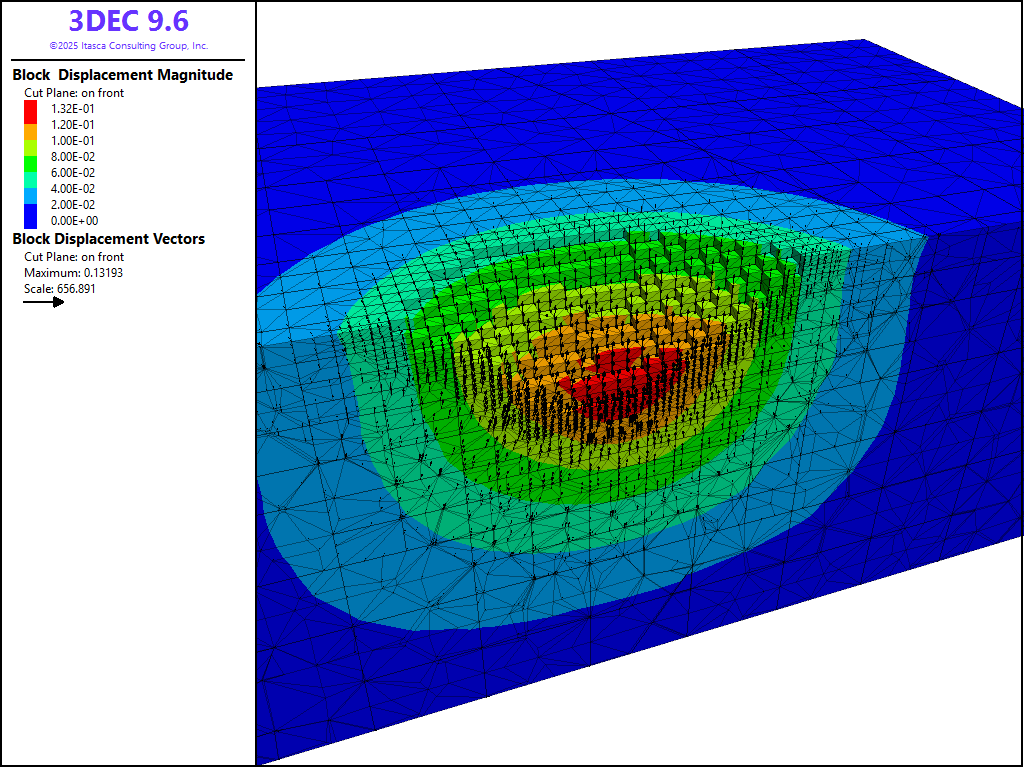
Task: Select the dark blue top surface of the model
Action: point(600,110)
